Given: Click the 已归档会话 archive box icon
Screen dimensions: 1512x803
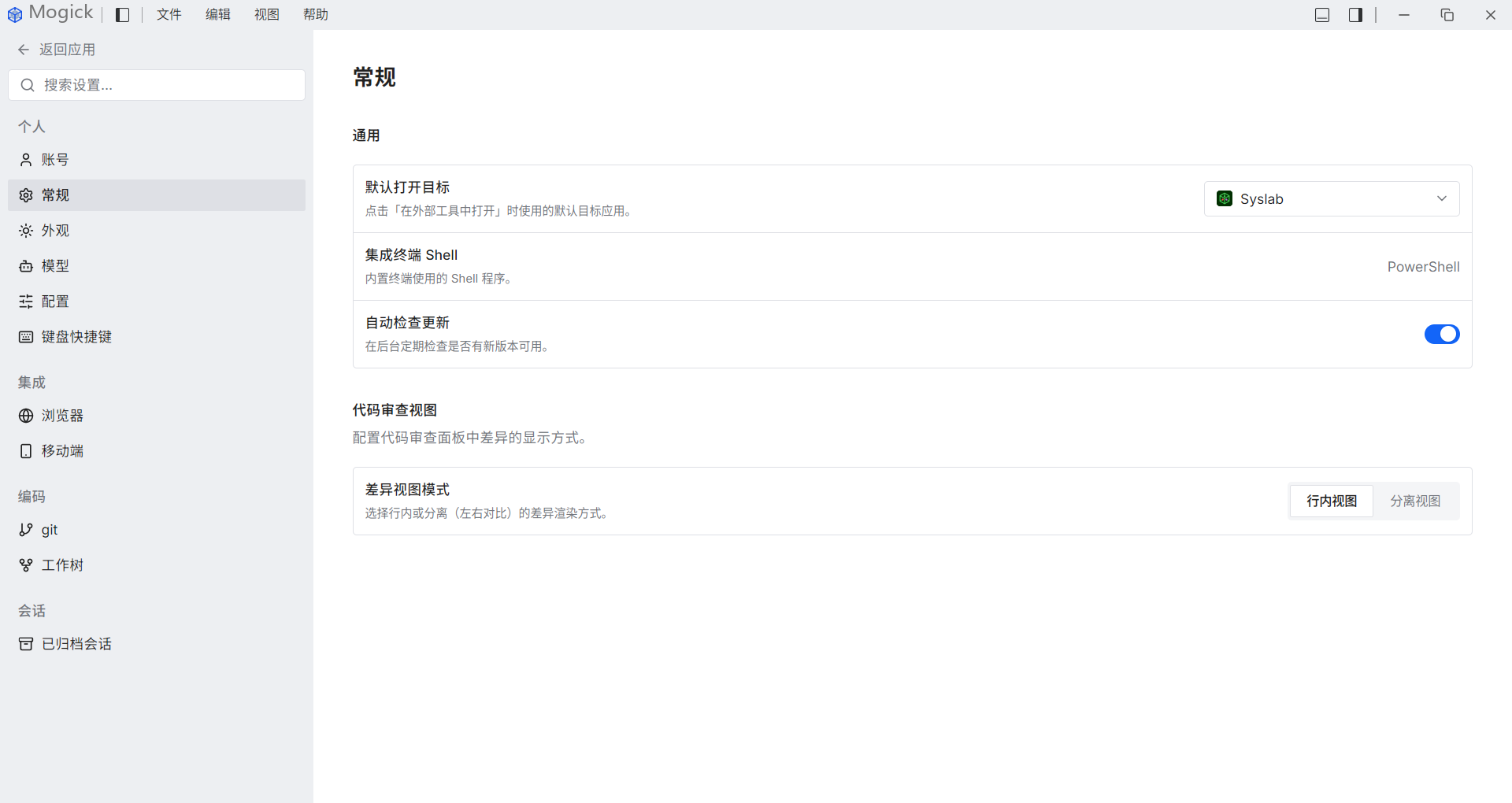Looking at the screenshot, I should click(x=26, y=644).
